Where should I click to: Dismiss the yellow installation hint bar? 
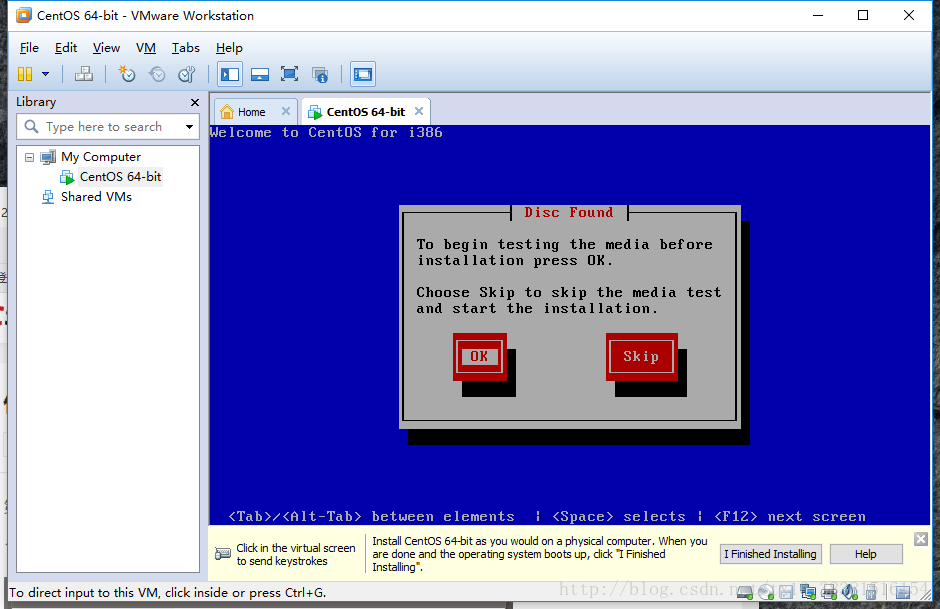tap(921, 539)
